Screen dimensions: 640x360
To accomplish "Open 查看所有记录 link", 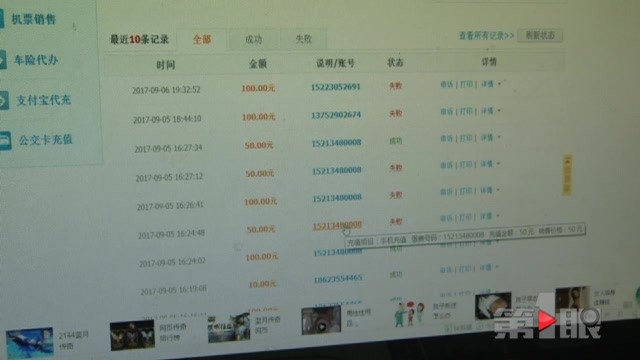I will pos(486,36).
